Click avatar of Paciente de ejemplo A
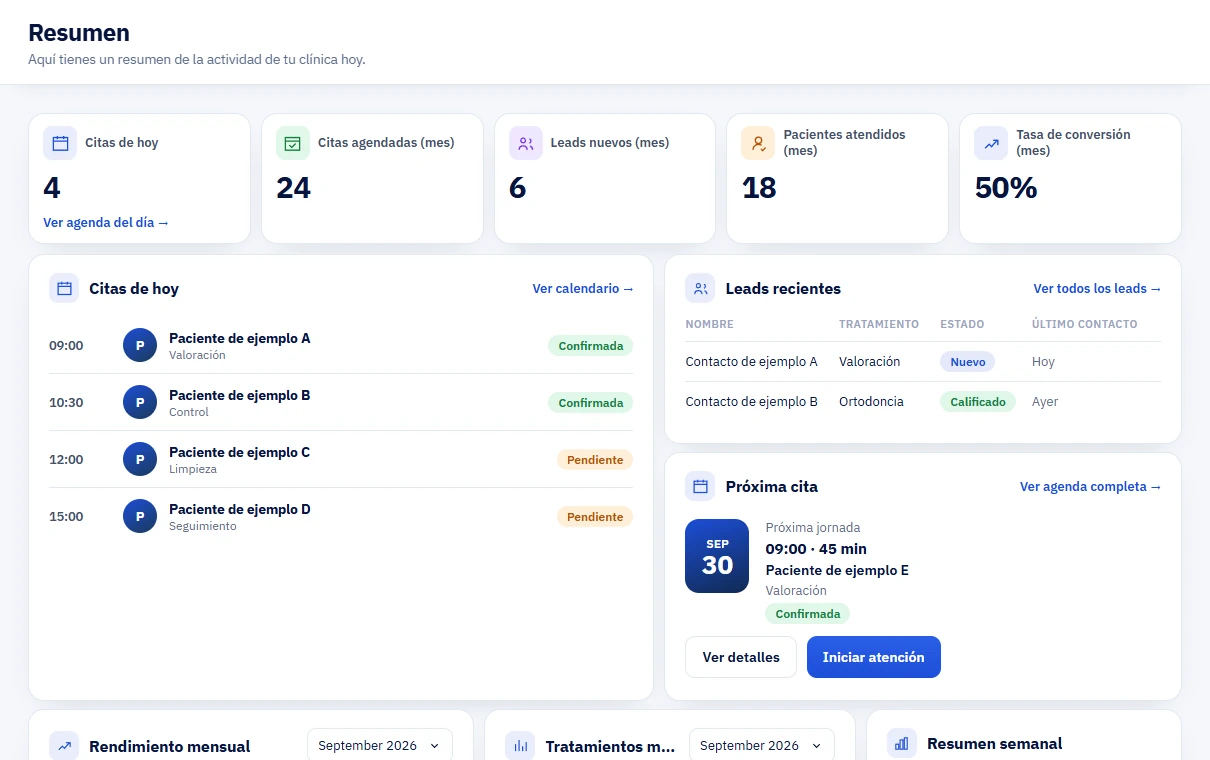 (x=140, y=346)
